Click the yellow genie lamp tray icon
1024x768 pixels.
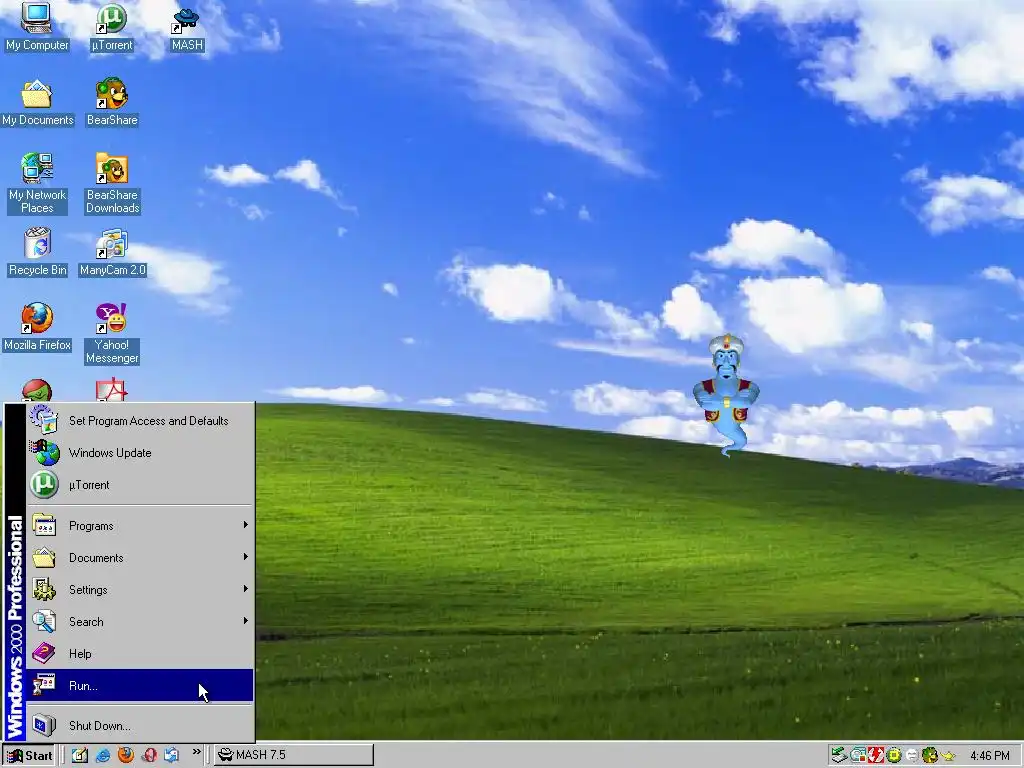948,756
